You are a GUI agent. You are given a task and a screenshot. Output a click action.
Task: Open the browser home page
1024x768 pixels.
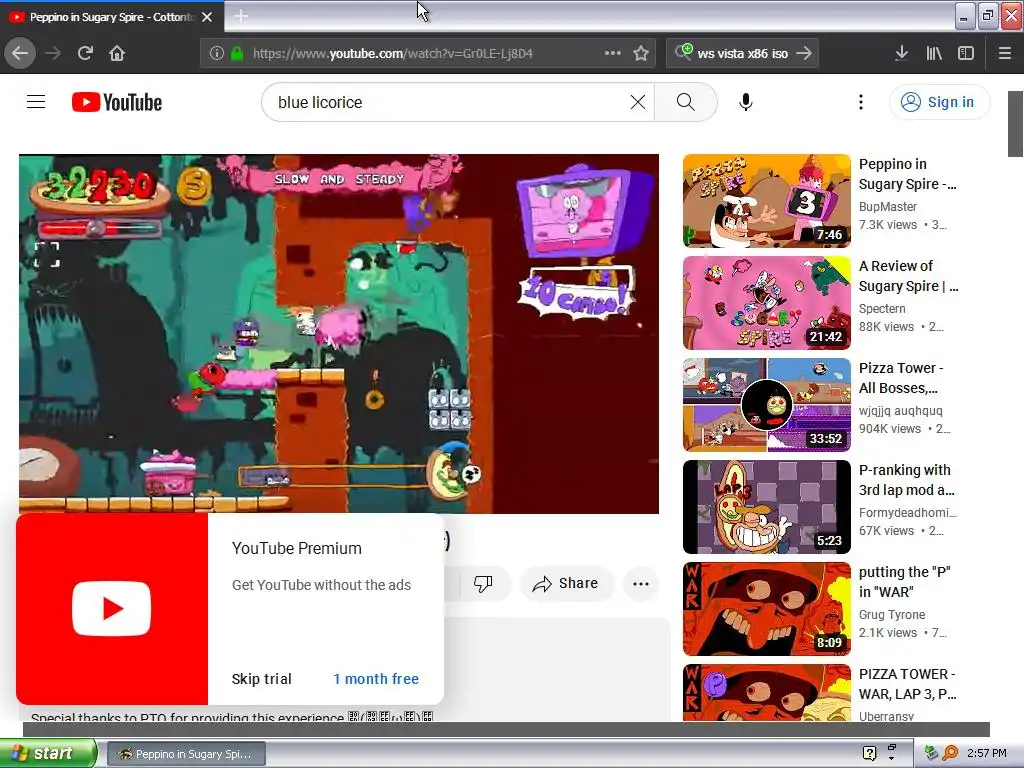[x=117, y=53]
